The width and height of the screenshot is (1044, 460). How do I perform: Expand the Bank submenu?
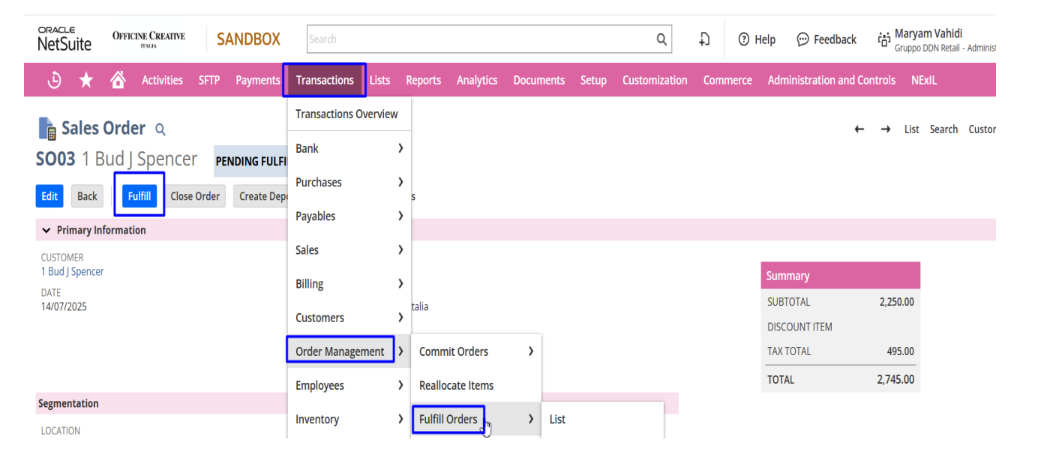click(400, 148)
